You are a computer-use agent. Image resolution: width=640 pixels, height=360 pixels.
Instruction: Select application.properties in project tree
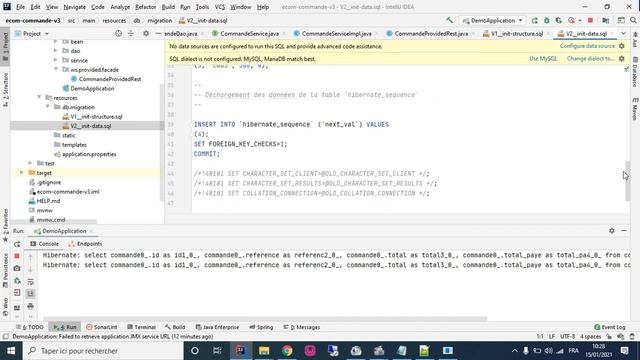point(85,154)
